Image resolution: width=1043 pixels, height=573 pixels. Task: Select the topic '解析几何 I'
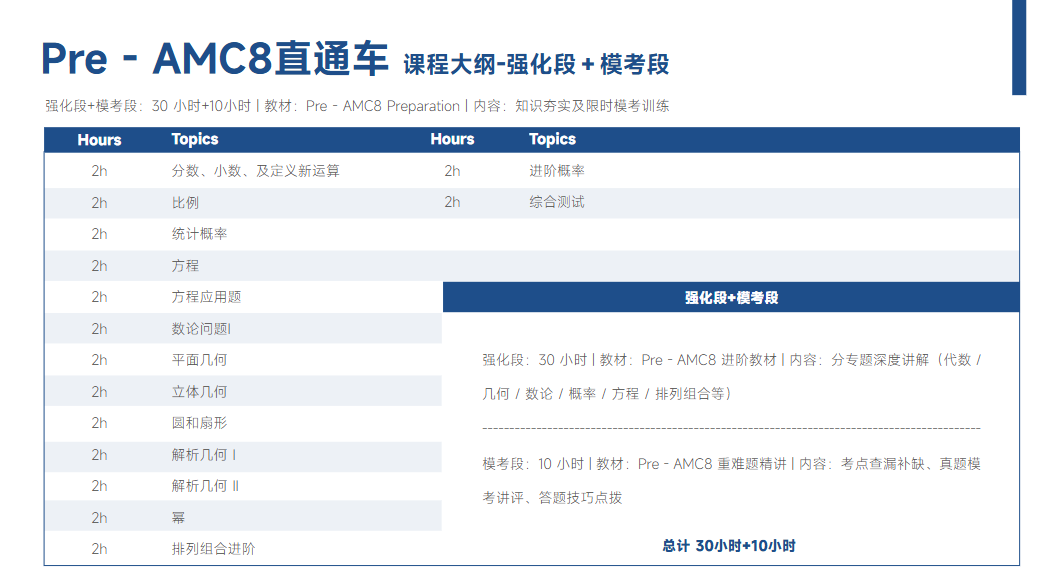coord(204,455)
